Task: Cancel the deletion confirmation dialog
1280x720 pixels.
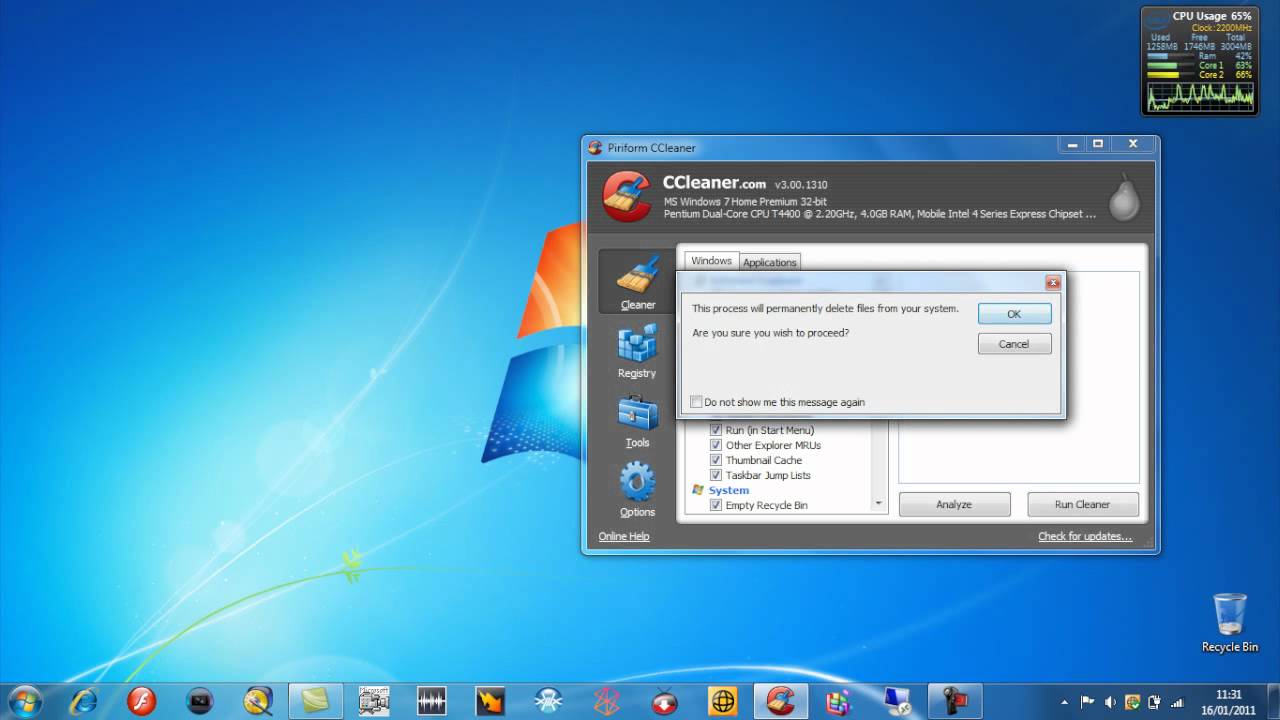Action: [1014, 344]
